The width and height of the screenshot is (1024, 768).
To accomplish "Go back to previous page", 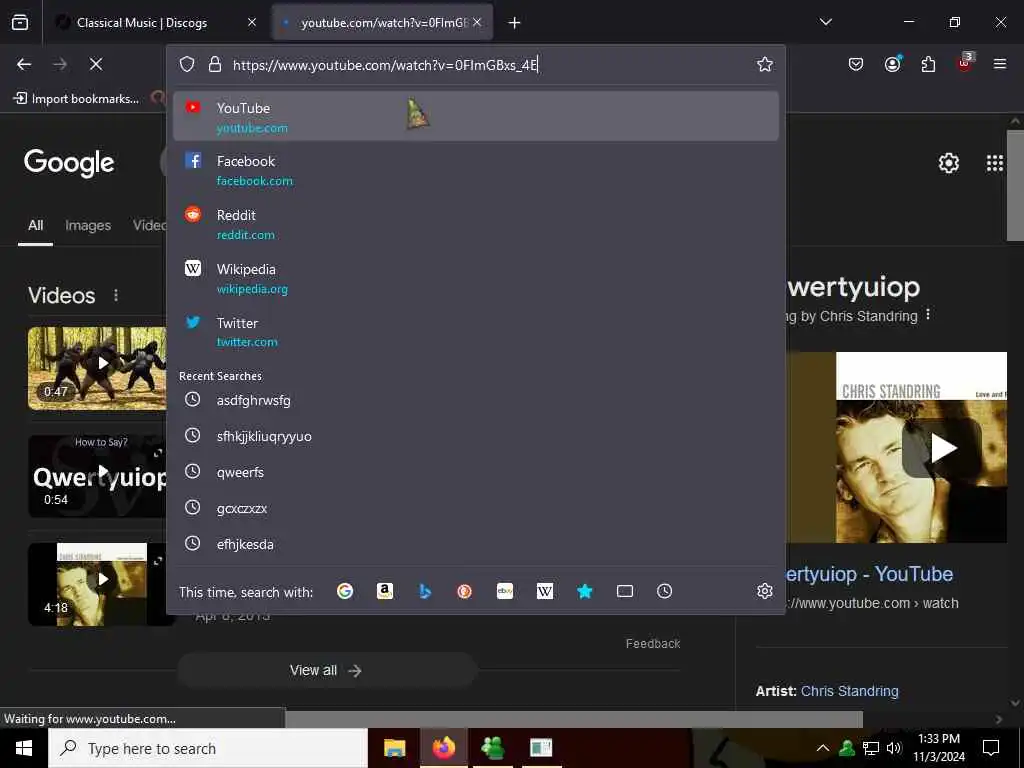I will click(x=24, y=64).
